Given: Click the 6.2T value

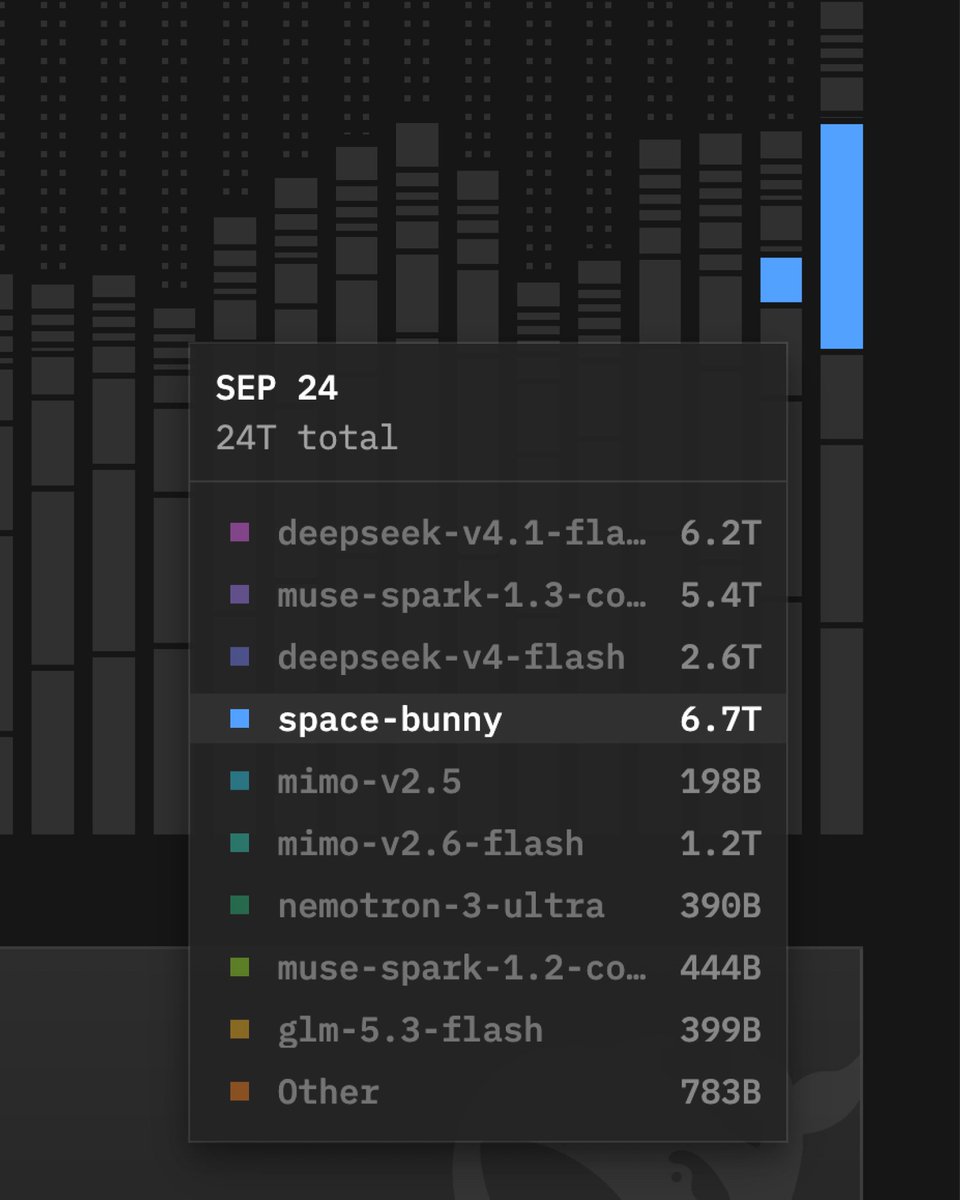Looking at the screenshot, I should (x=720, y=533).
